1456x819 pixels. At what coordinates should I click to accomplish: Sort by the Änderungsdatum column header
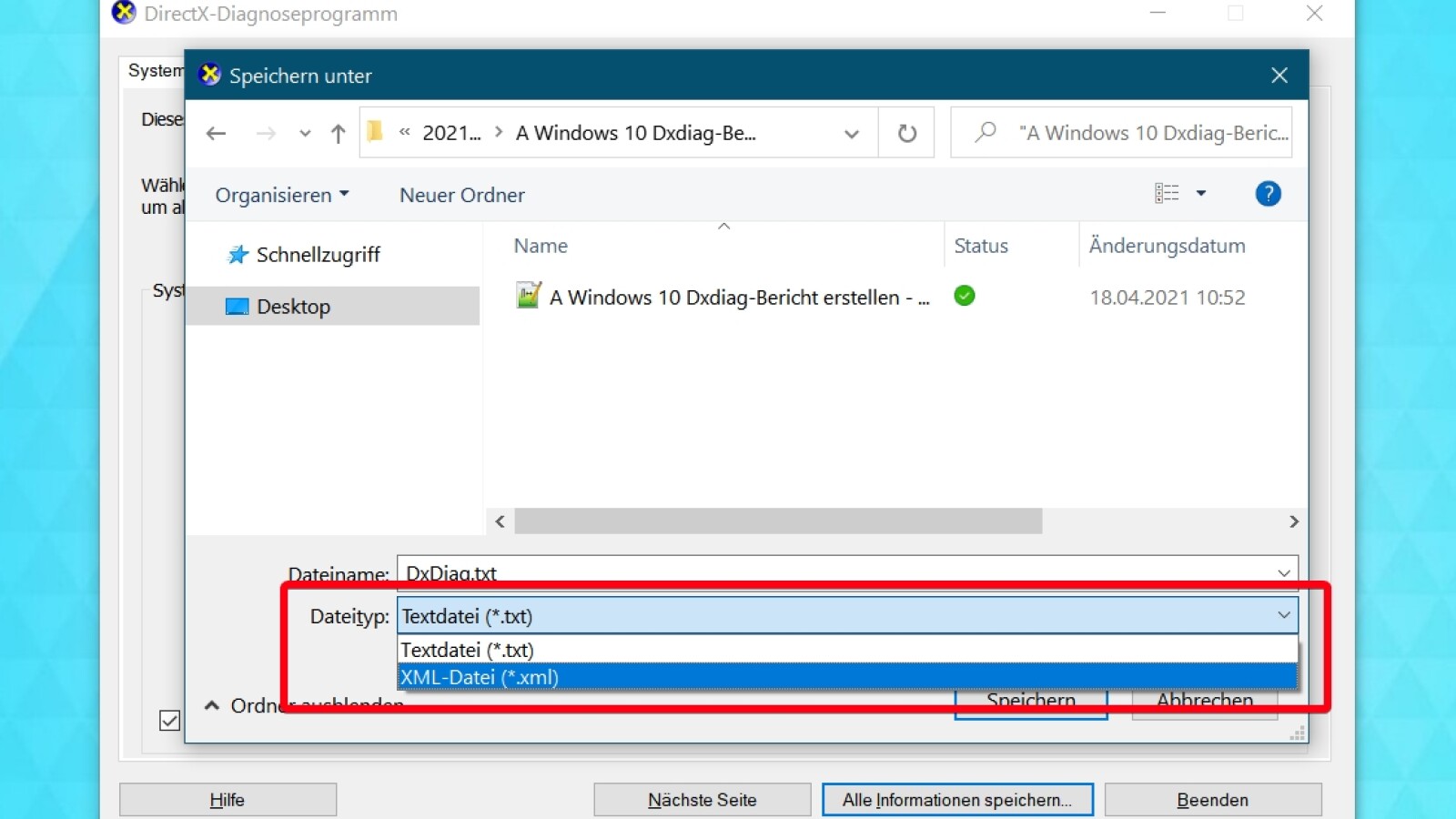click(1167, 246)
